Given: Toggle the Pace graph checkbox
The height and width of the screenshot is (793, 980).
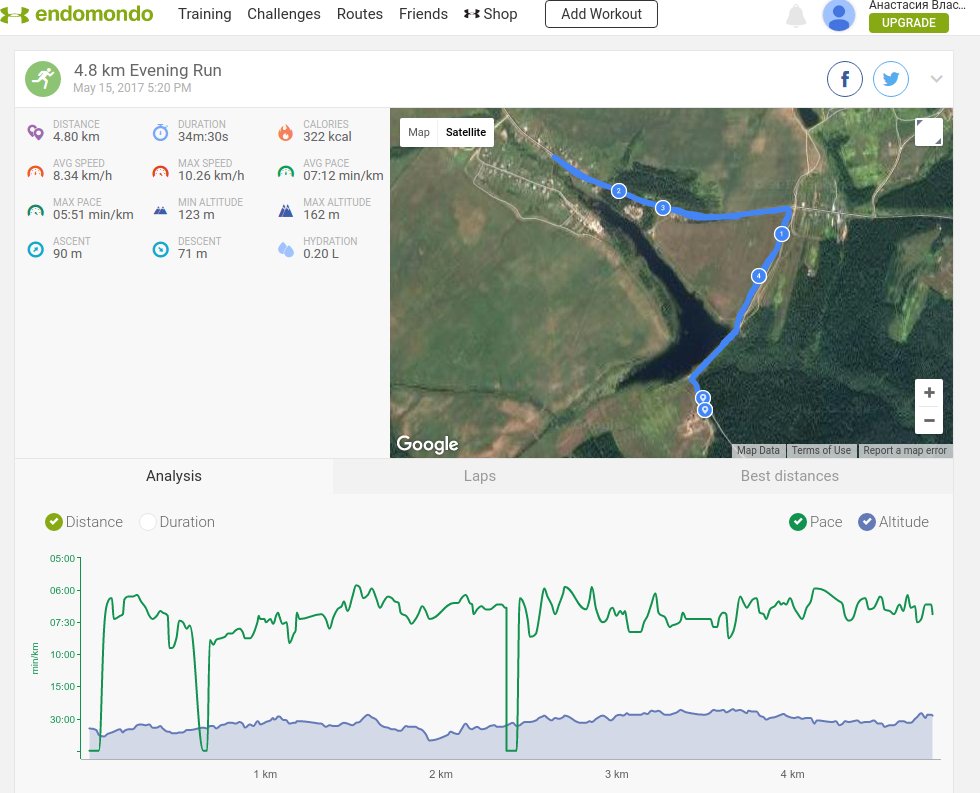Looking at the screenshot, I should point(798,522).
